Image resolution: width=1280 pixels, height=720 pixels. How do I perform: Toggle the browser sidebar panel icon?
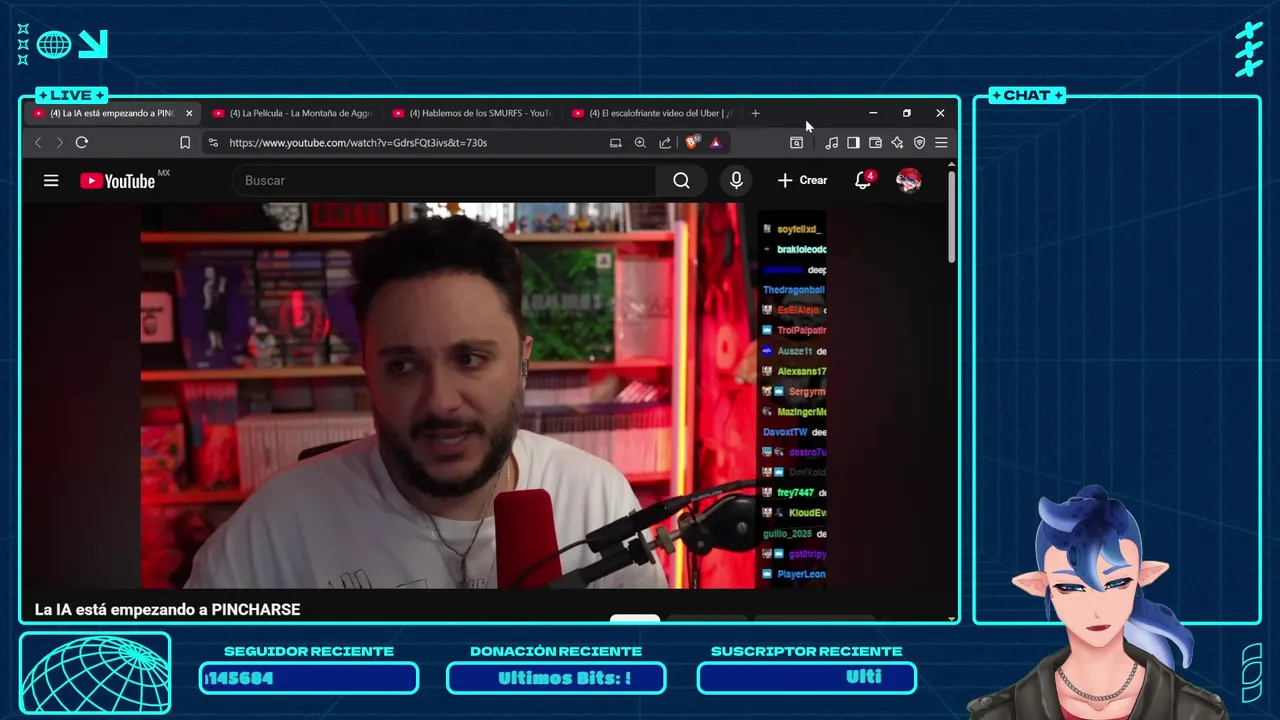853,143
